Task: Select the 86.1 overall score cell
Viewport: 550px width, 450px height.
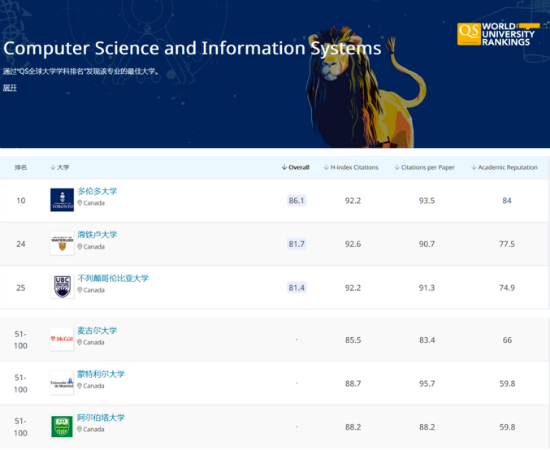Action: 296,200
